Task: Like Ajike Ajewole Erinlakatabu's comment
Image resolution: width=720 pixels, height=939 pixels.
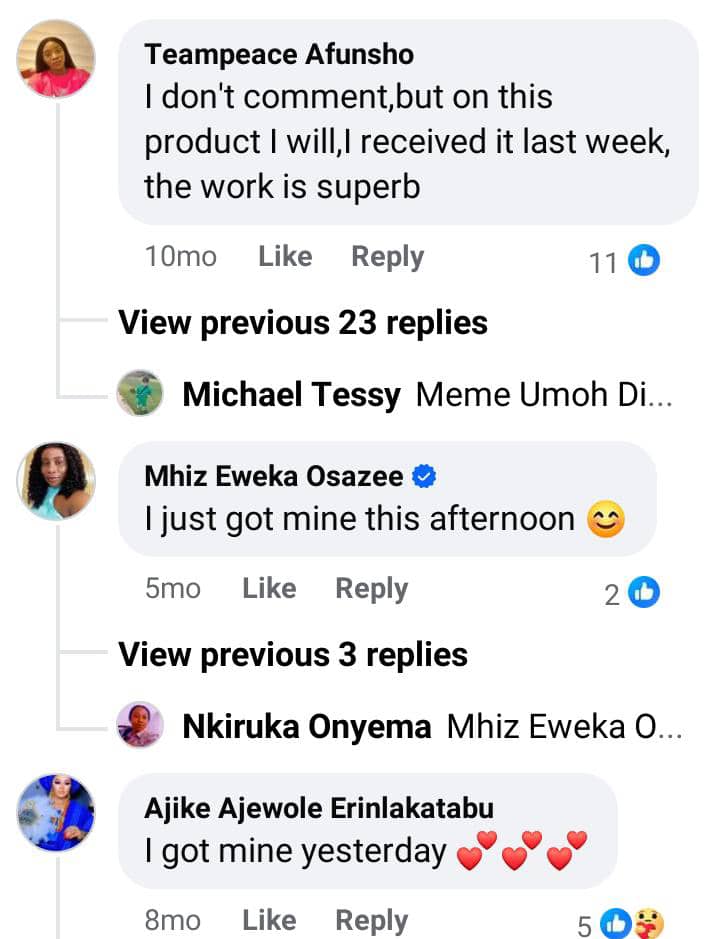Action: [x=269, y=920]
